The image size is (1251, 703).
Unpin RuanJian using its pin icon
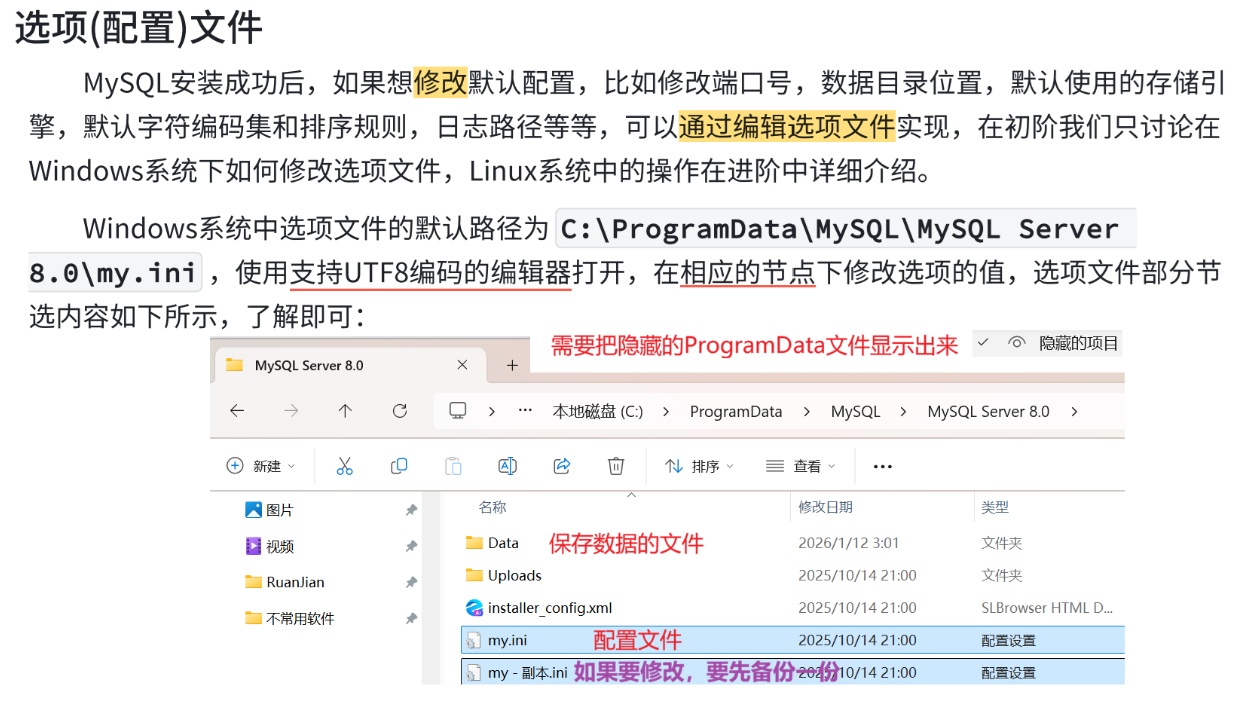pyautogui.click(x=411, y=582)
